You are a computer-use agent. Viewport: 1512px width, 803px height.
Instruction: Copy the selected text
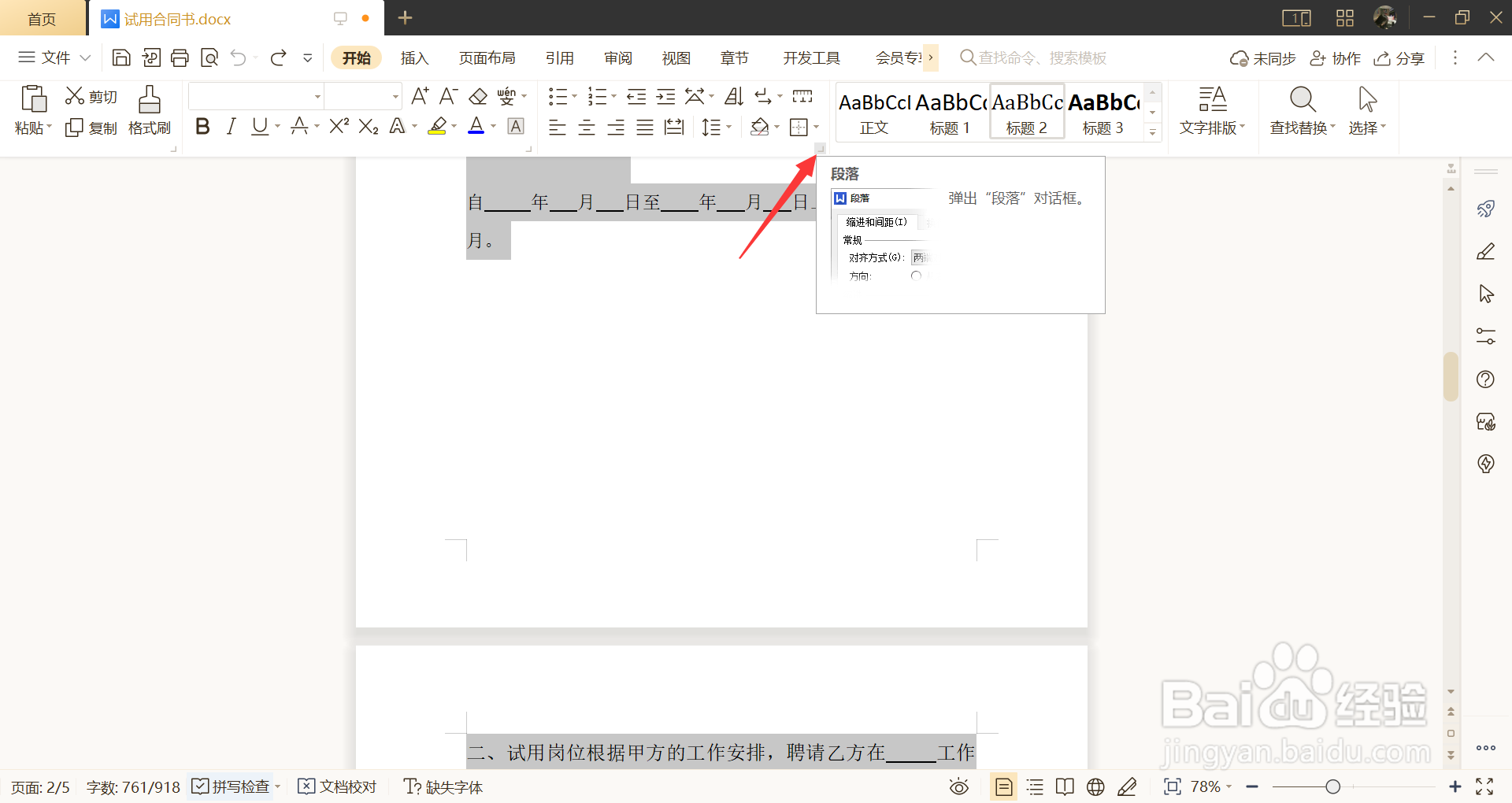point(91,128)
